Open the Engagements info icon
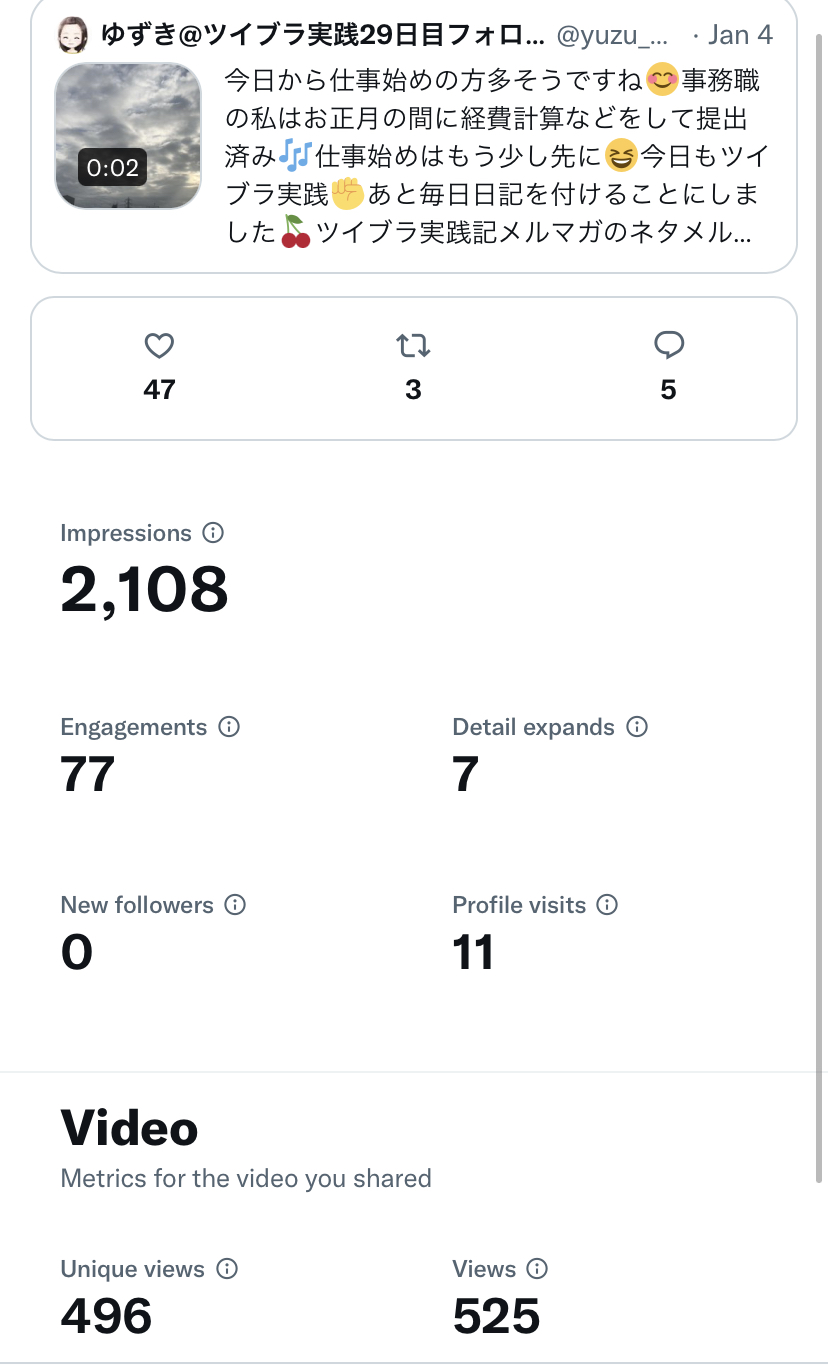This screenshot has width=828, height=1371. [x=229, y=727]
